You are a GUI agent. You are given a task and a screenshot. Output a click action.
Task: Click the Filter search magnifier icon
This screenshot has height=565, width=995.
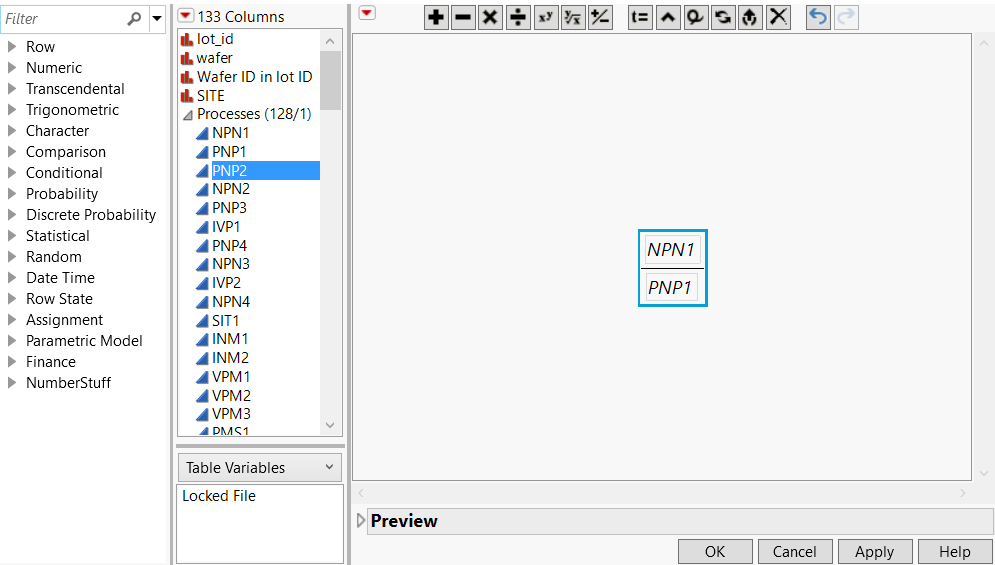[x=134, y=19]
